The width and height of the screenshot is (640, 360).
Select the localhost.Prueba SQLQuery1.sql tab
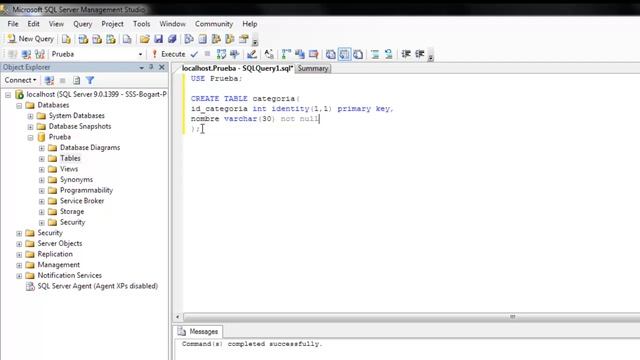click(237, 68)
